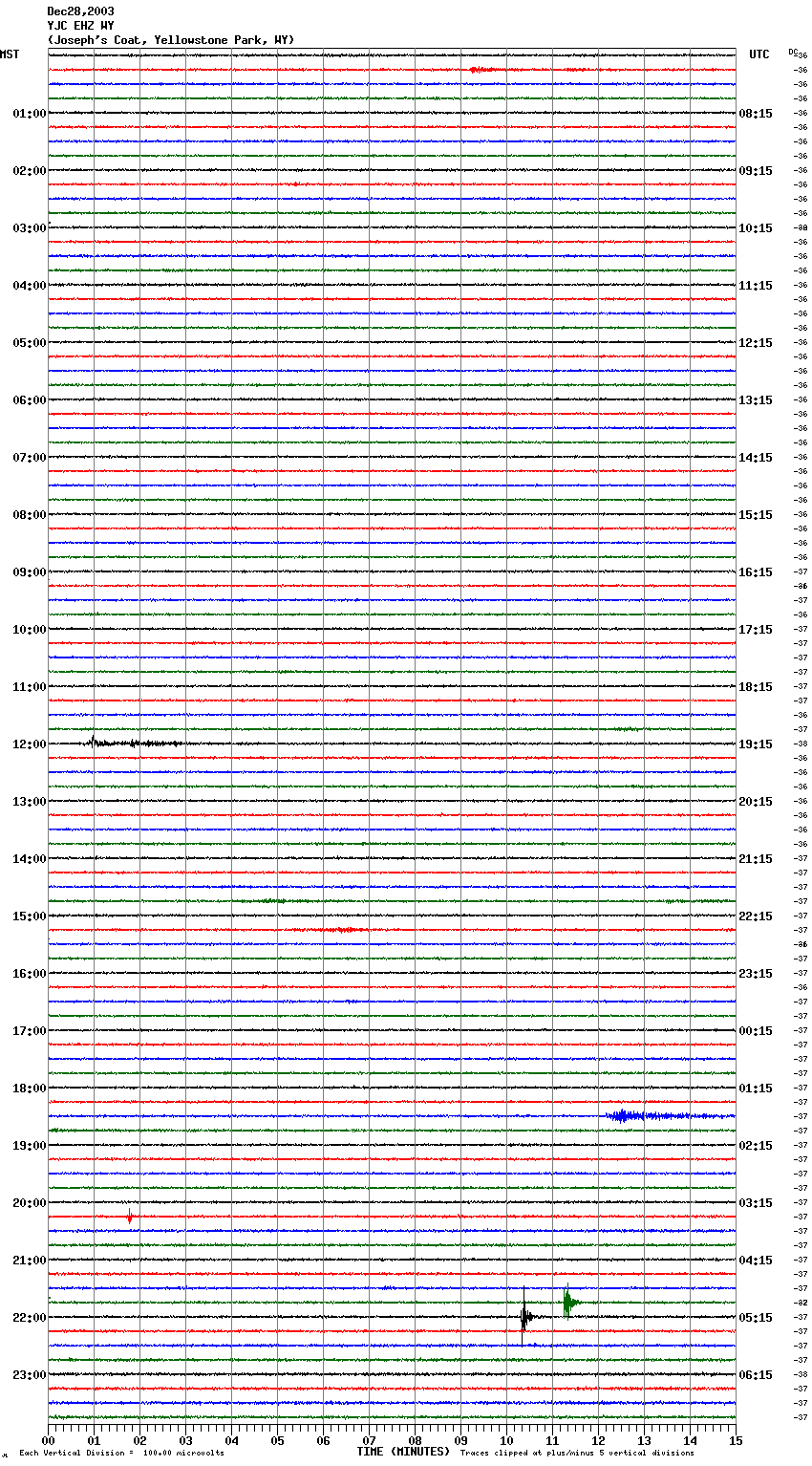Click the red burst on the top red trace
Viewport: 812px width, 1466px height.
coord(483,70)
